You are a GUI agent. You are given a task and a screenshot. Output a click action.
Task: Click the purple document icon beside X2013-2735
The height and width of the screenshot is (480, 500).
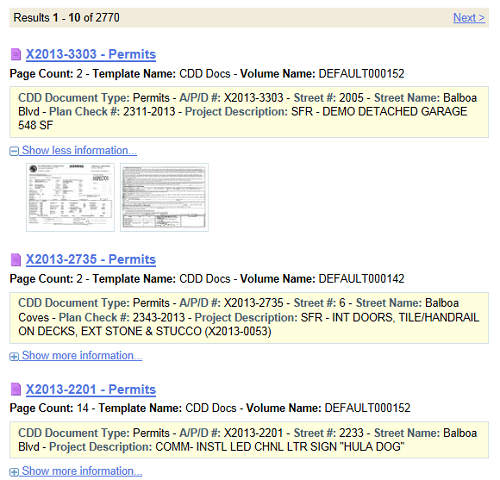[x=16, y=260]
